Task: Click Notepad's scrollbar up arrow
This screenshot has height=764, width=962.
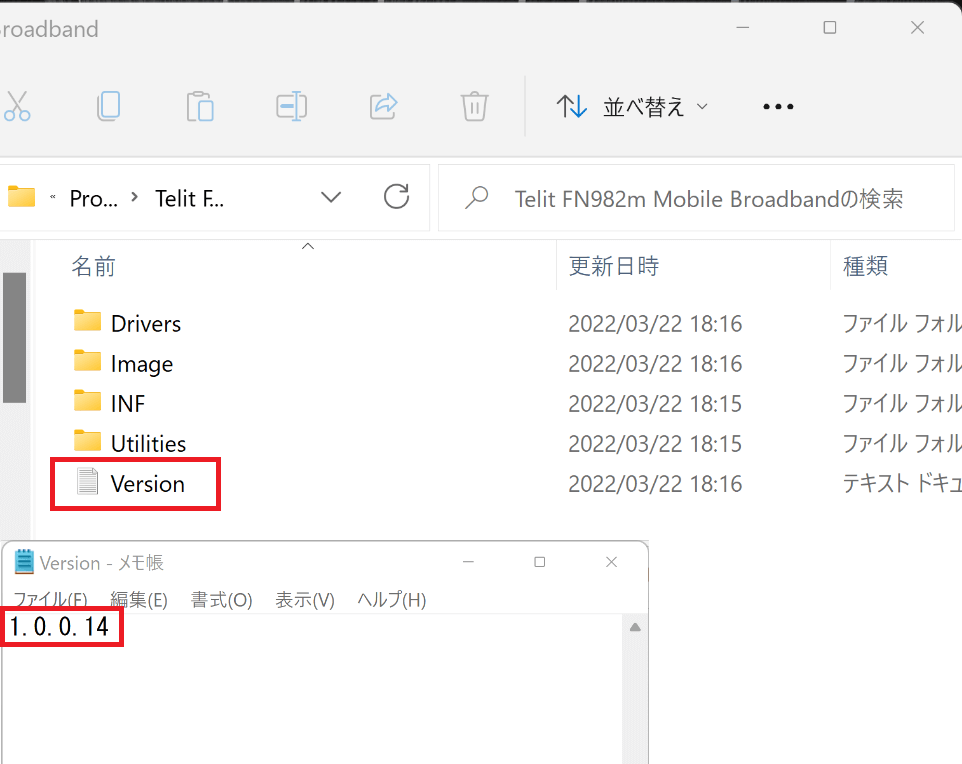Action: click(635, 627)
